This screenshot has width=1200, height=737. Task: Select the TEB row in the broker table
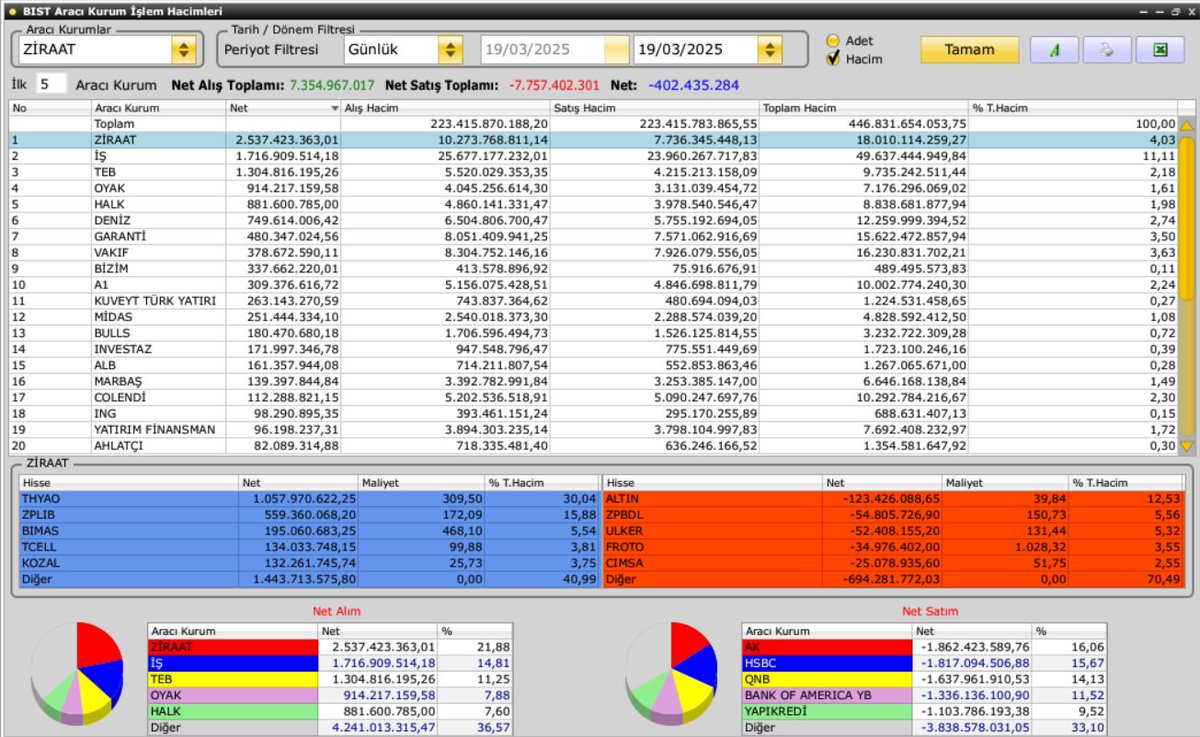593,172
